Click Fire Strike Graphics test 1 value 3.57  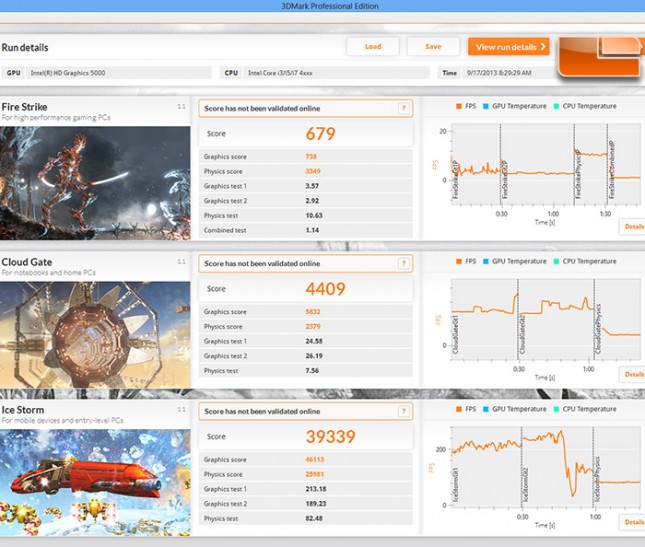[x=312, y=186]
